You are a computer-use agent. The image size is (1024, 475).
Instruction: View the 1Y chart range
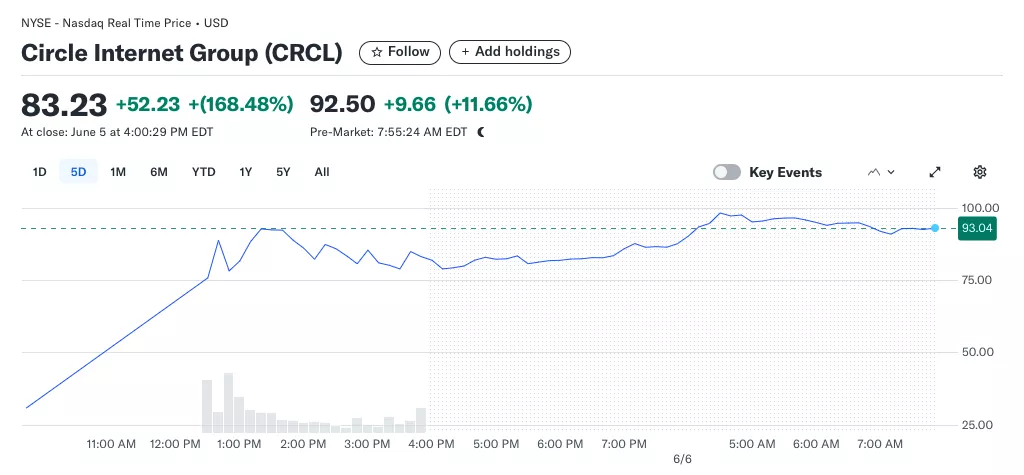(245, 172)
